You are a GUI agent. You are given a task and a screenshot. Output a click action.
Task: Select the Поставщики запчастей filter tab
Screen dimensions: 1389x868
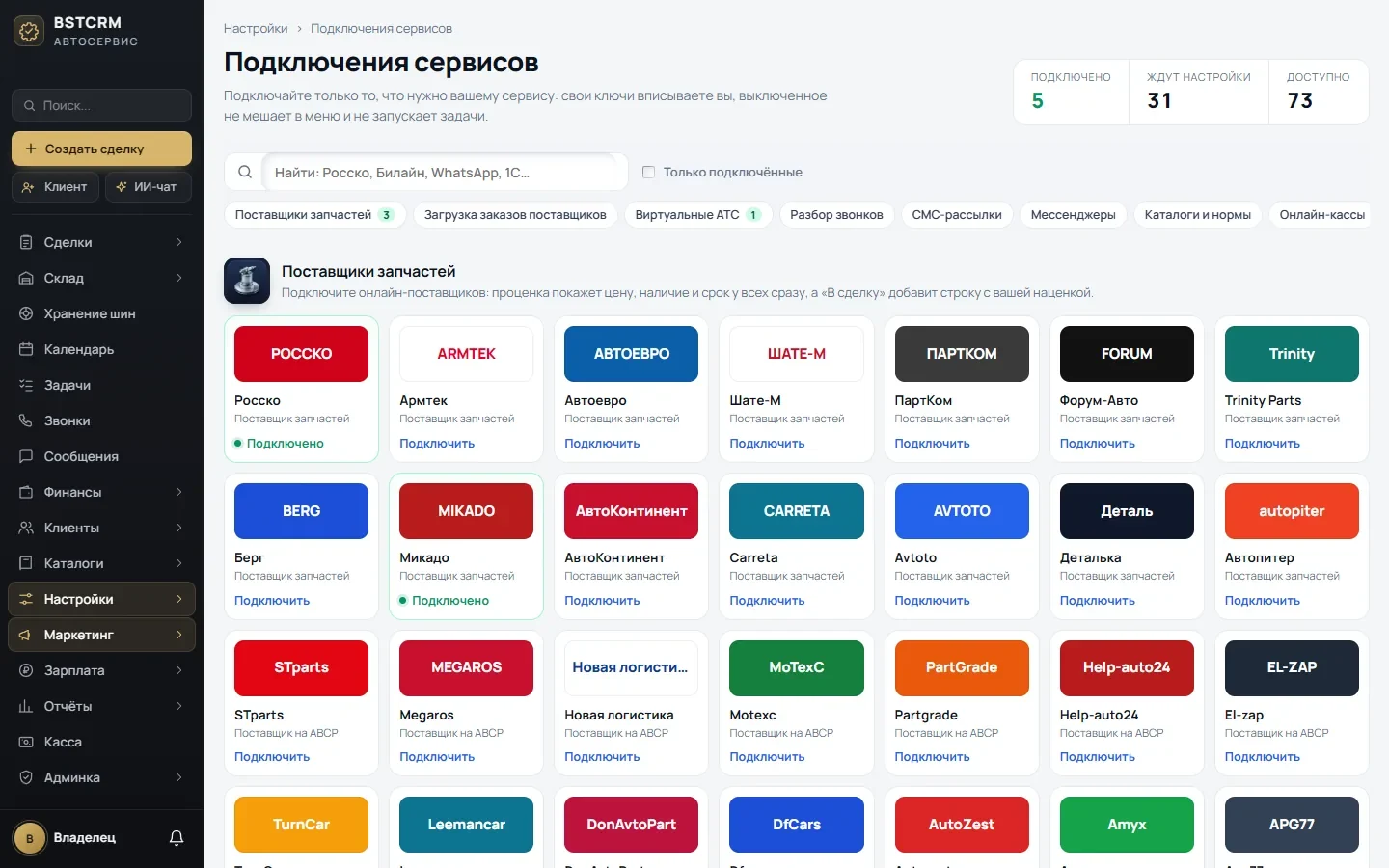click(314, 215)
